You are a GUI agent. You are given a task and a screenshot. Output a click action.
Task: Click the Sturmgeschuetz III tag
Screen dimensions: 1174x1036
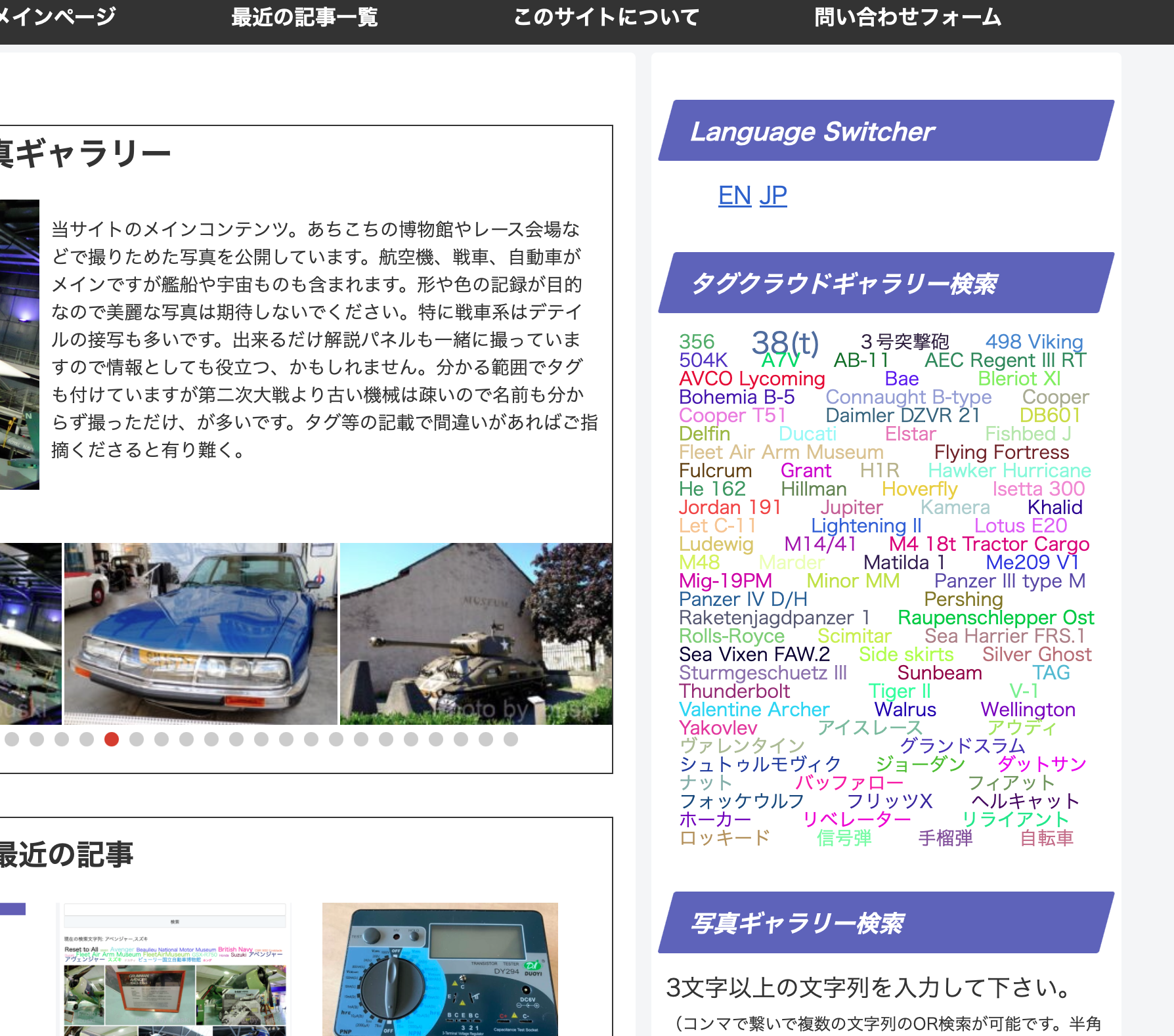click(x=763, y=673)
